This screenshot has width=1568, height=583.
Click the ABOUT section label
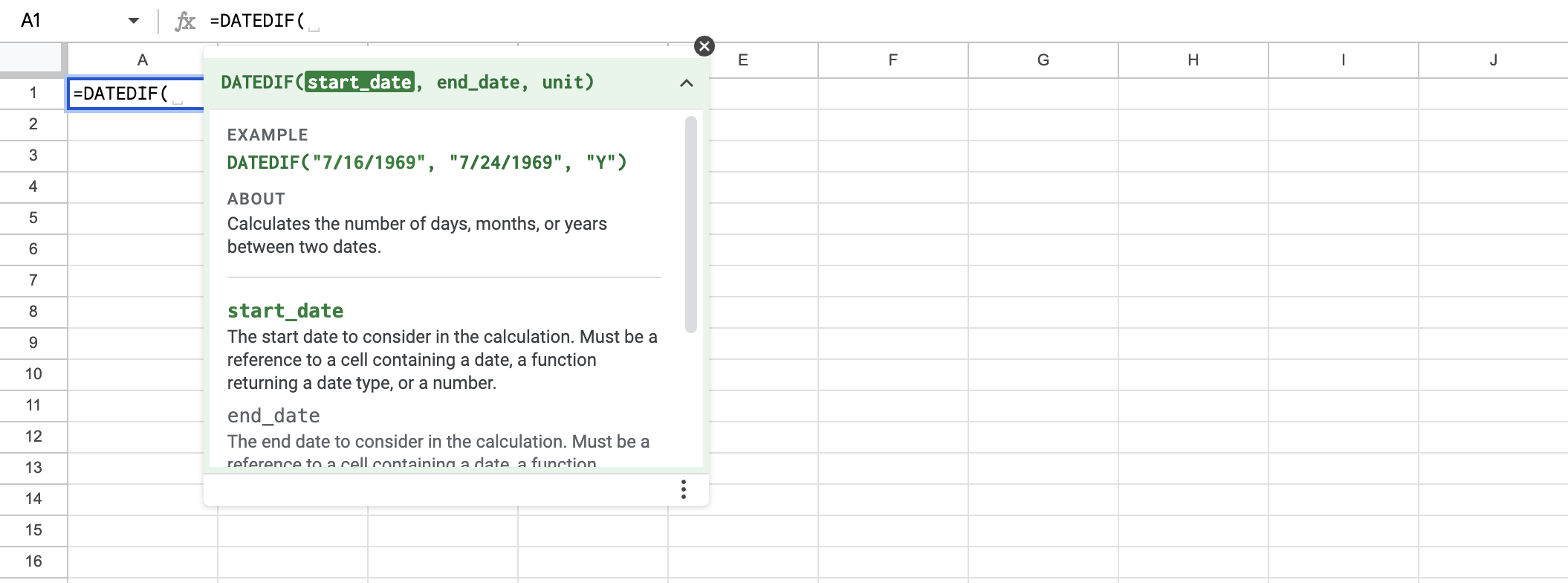(256, 199)
